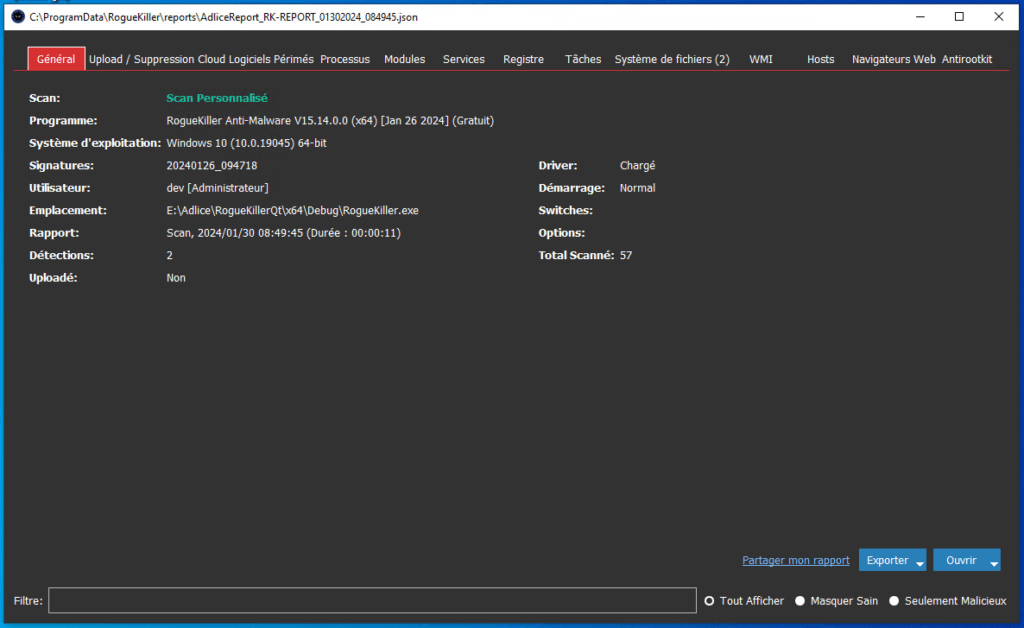View the WMI tab
The height and width of the screenshot is (628, 1024).
click(x=761, y=59)
